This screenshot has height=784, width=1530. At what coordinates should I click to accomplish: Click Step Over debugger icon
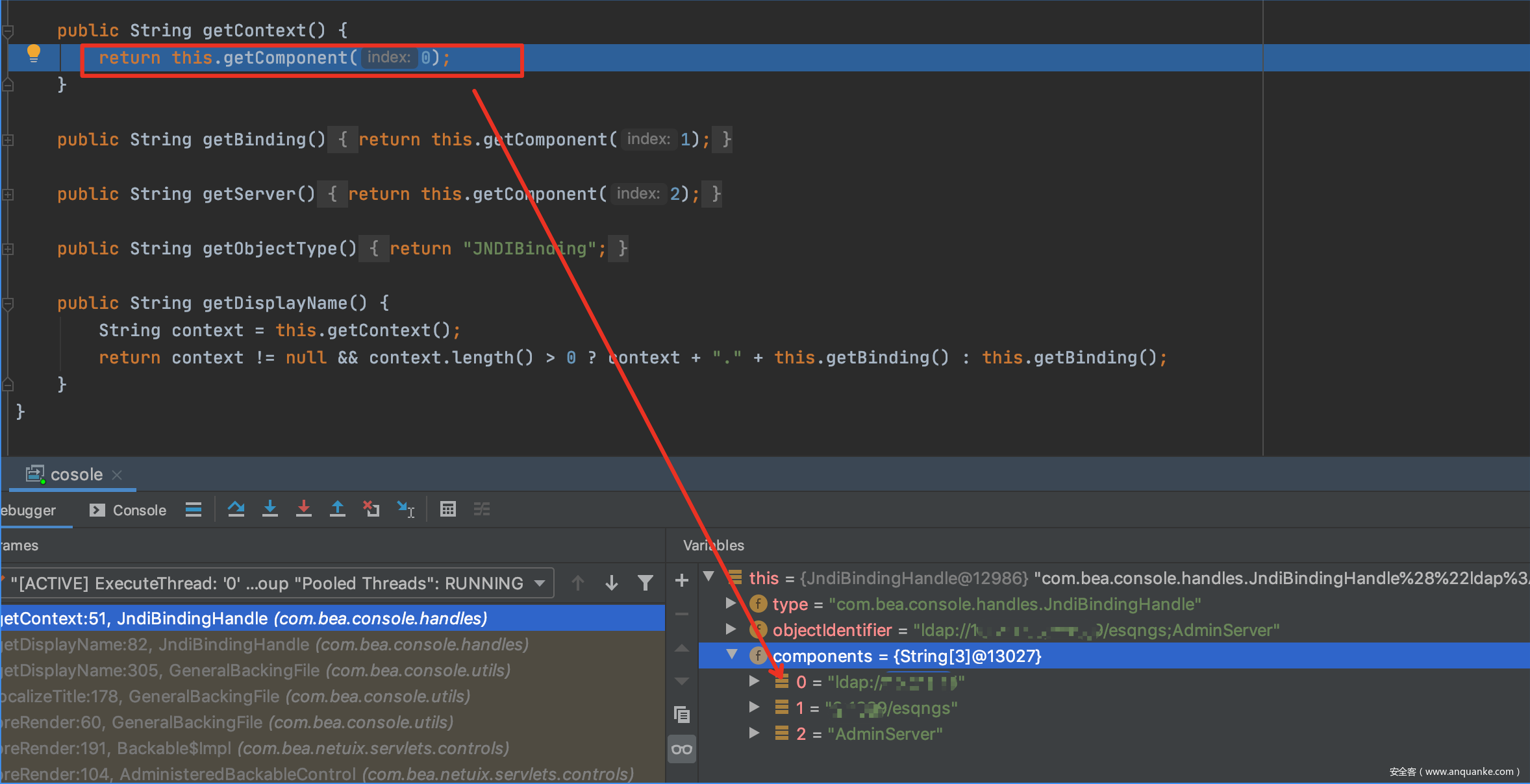pos(236,509)
